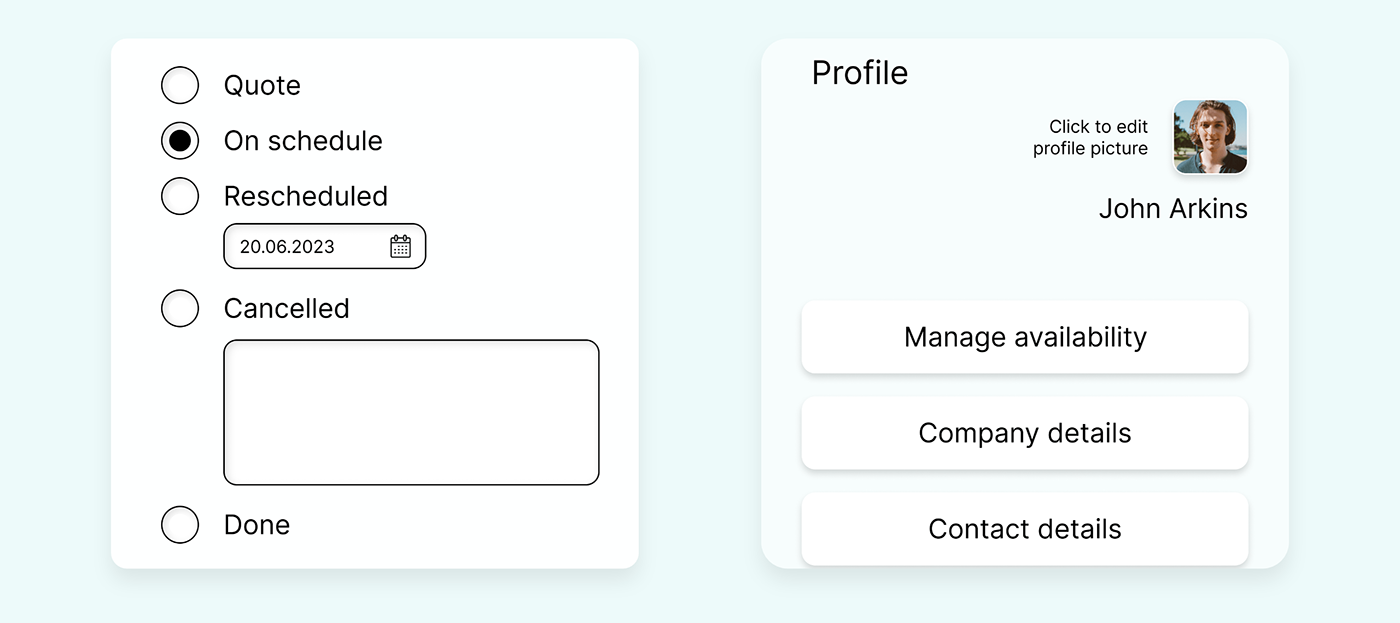Viewport: 1400px width, 623px height.
Task: Click the John Arkins name text
Action: [1173, 208]
